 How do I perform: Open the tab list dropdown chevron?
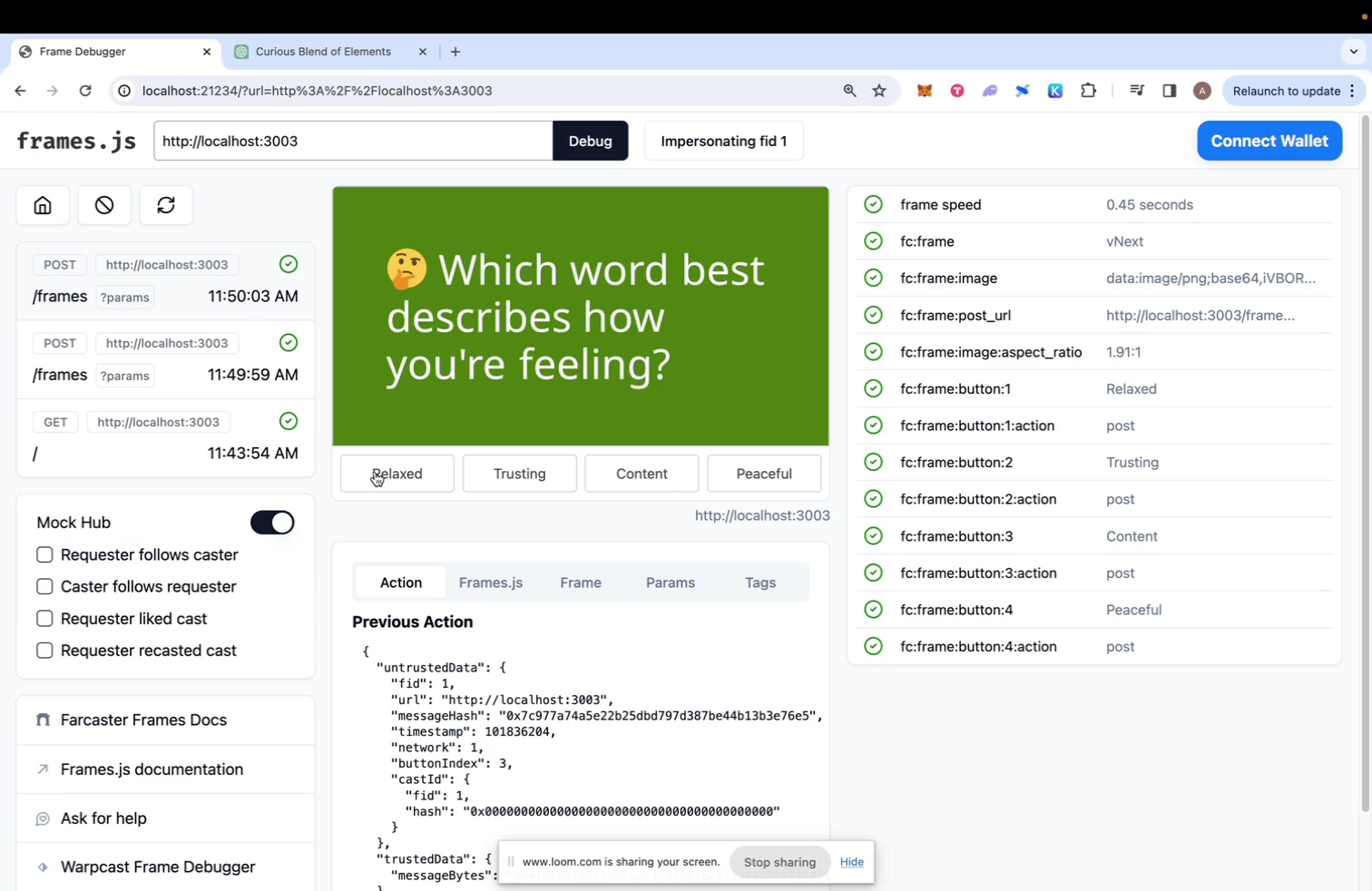(1353, 52)
